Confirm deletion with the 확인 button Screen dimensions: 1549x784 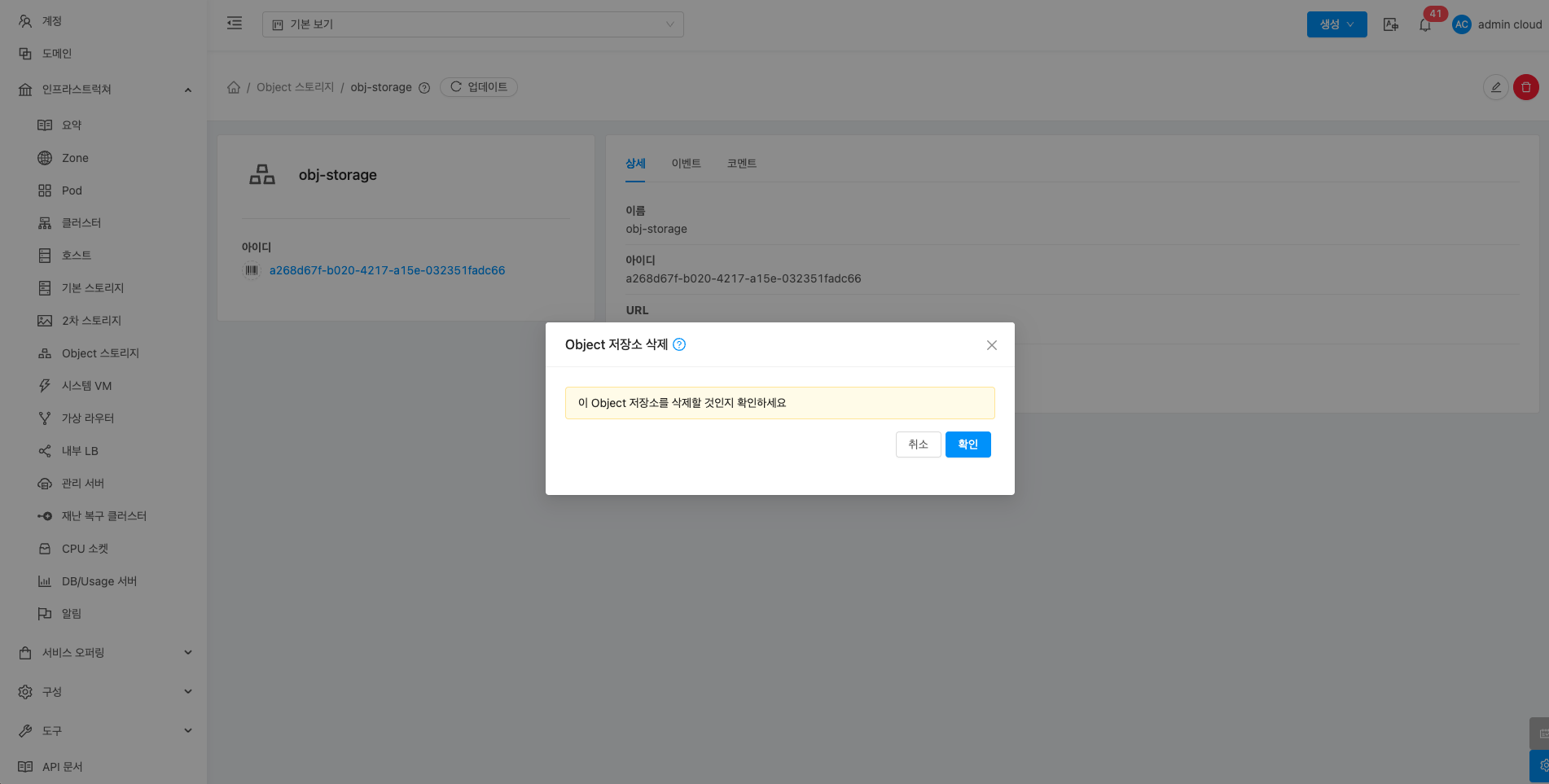point(968,445)
